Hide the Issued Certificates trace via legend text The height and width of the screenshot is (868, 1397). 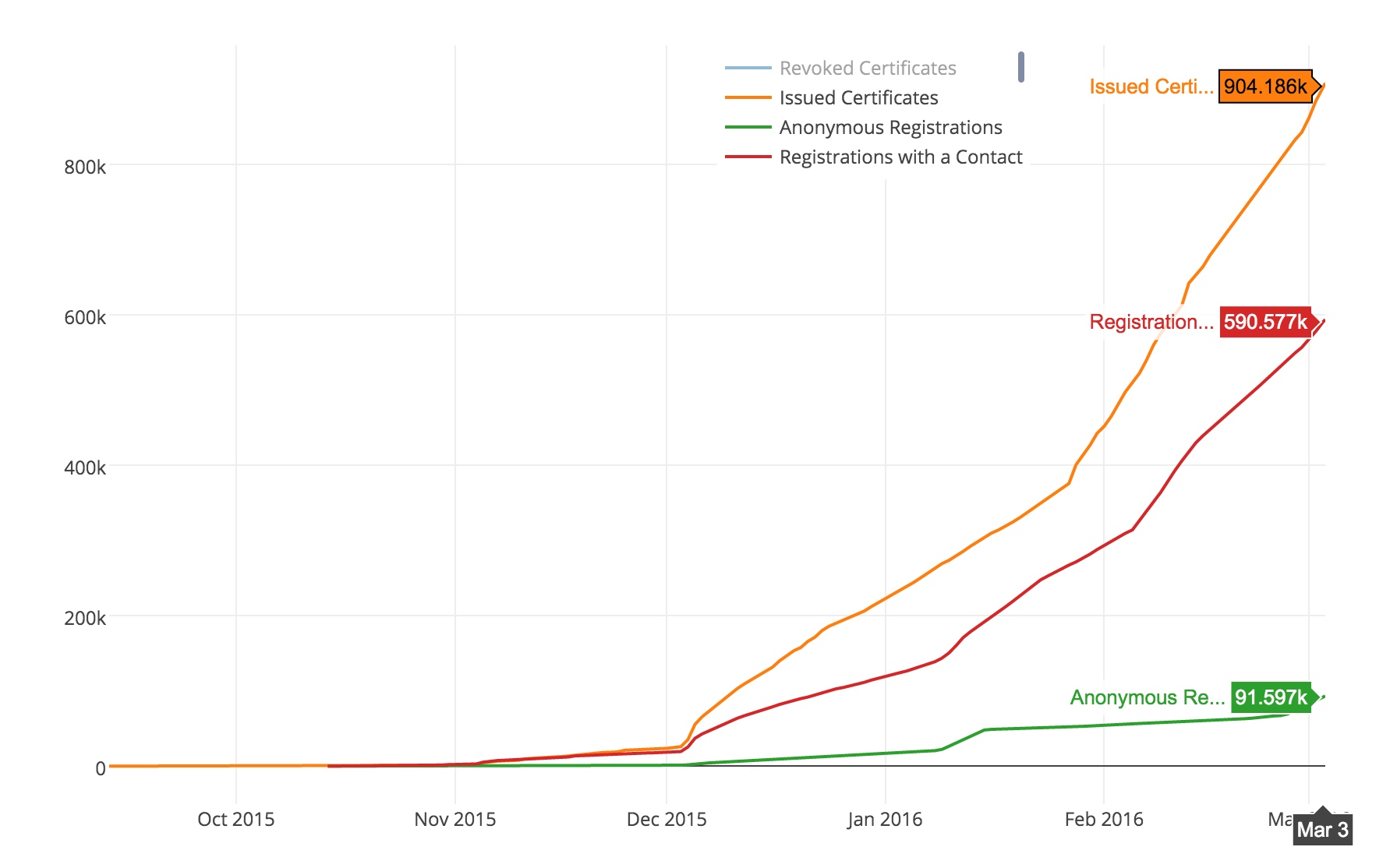858,98
